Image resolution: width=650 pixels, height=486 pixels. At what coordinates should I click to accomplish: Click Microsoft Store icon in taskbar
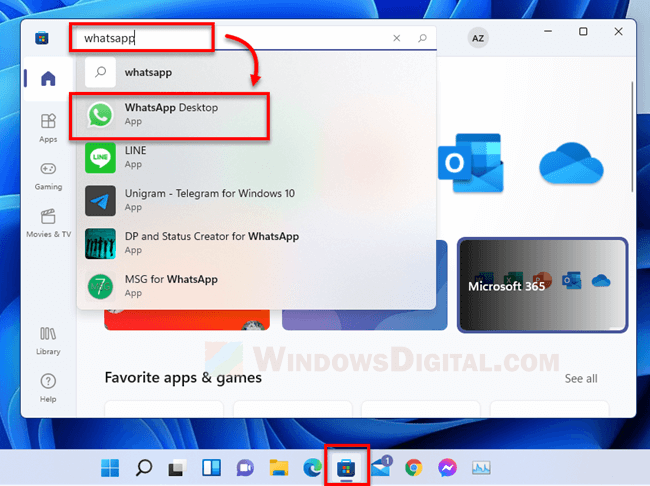coord(346,469)
